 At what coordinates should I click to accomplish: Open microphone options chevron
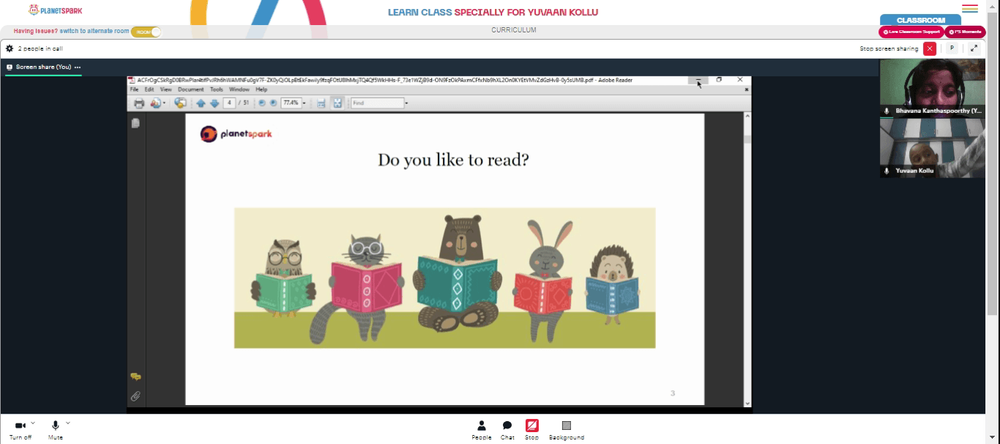coord(68,423)
